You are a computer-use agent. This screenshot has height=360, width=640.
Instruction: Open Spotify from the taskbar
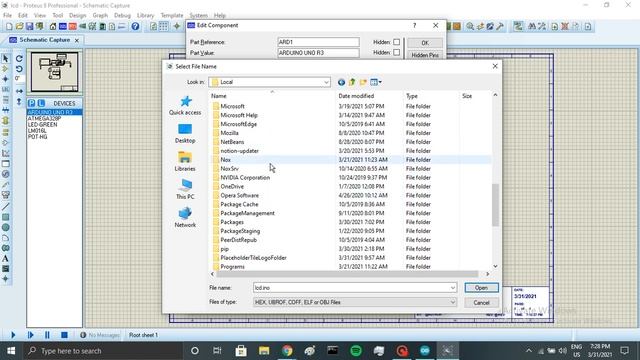[x=356, y=351]
